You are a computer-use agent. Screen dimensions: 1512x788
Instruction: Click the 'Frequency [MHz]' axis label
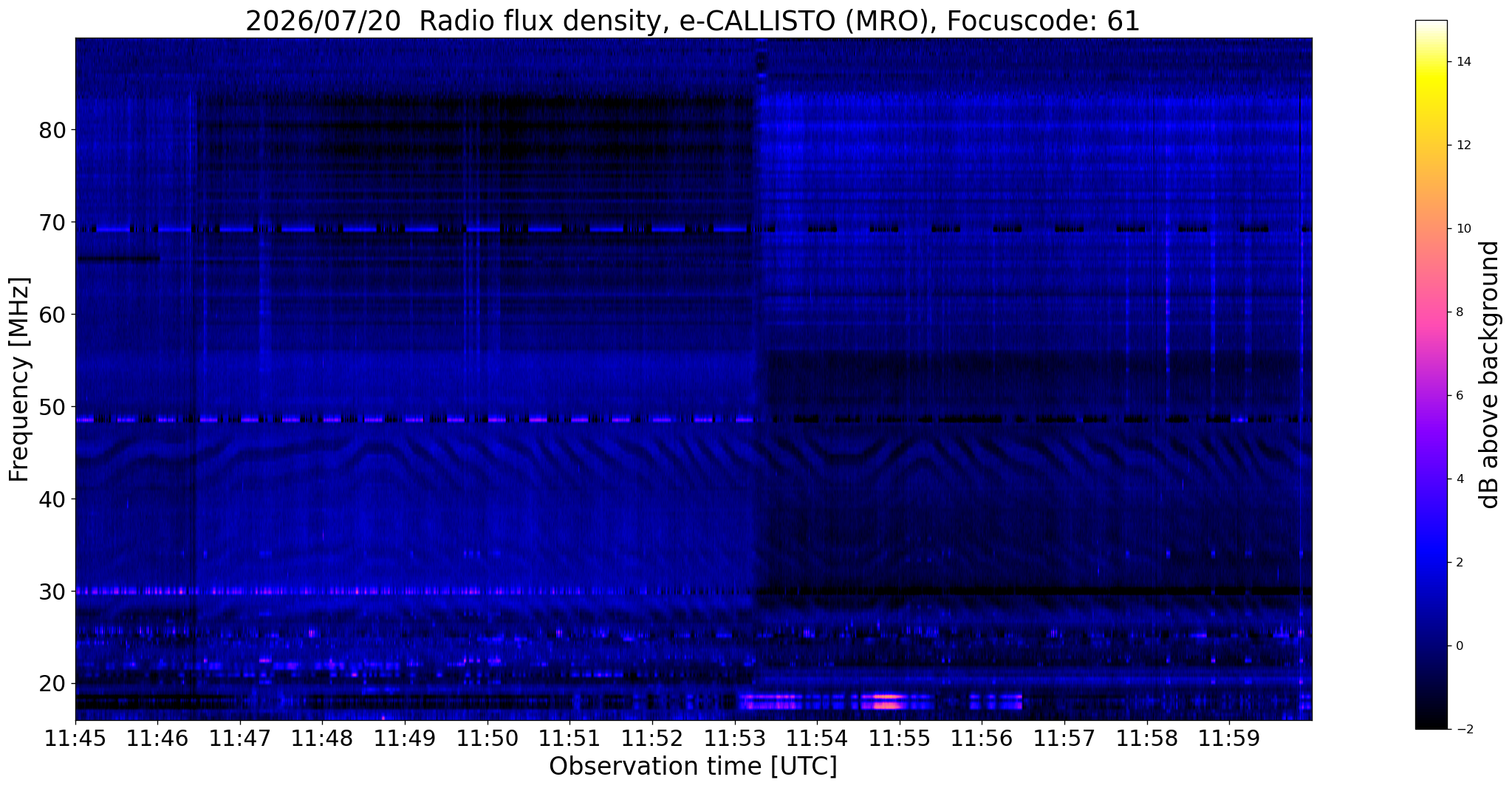click(x=20, y=379)
